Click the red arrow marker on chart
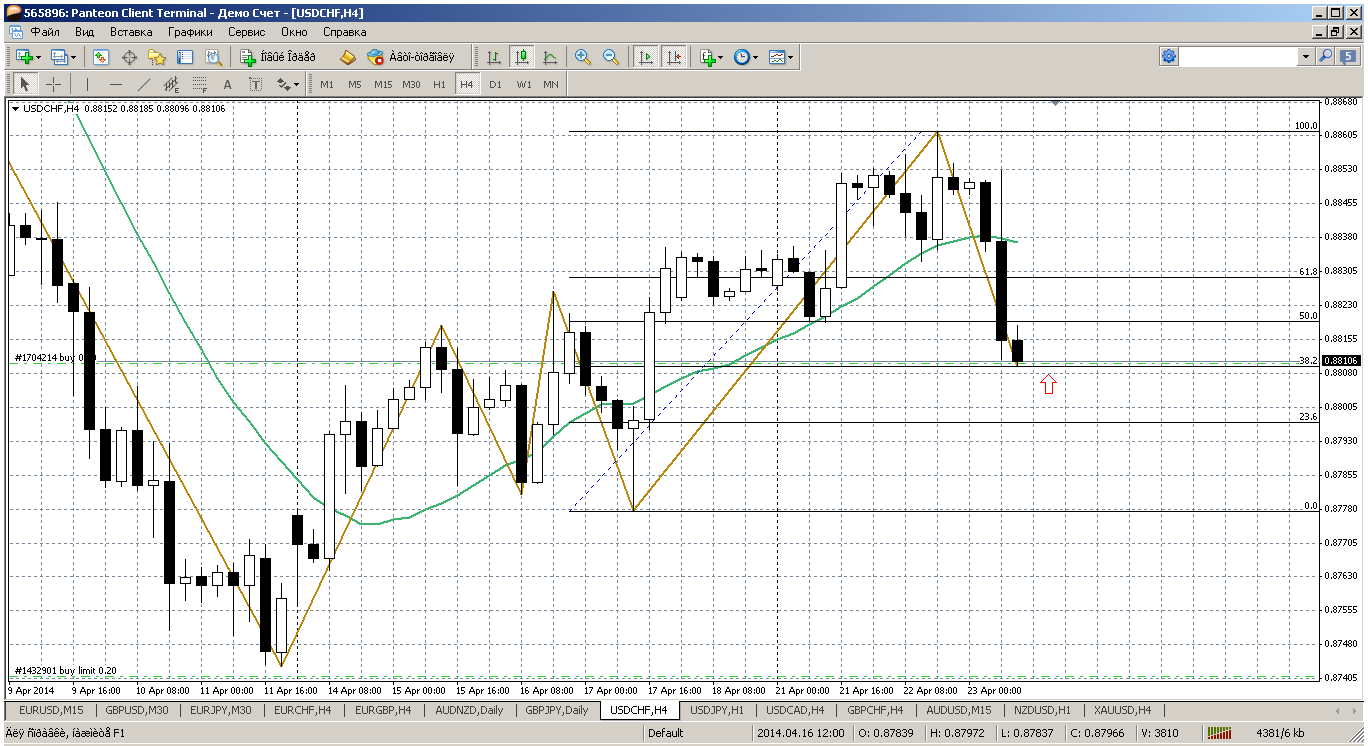The height and width of the screenshot is (746, 1368). (x=1048, y=384)
